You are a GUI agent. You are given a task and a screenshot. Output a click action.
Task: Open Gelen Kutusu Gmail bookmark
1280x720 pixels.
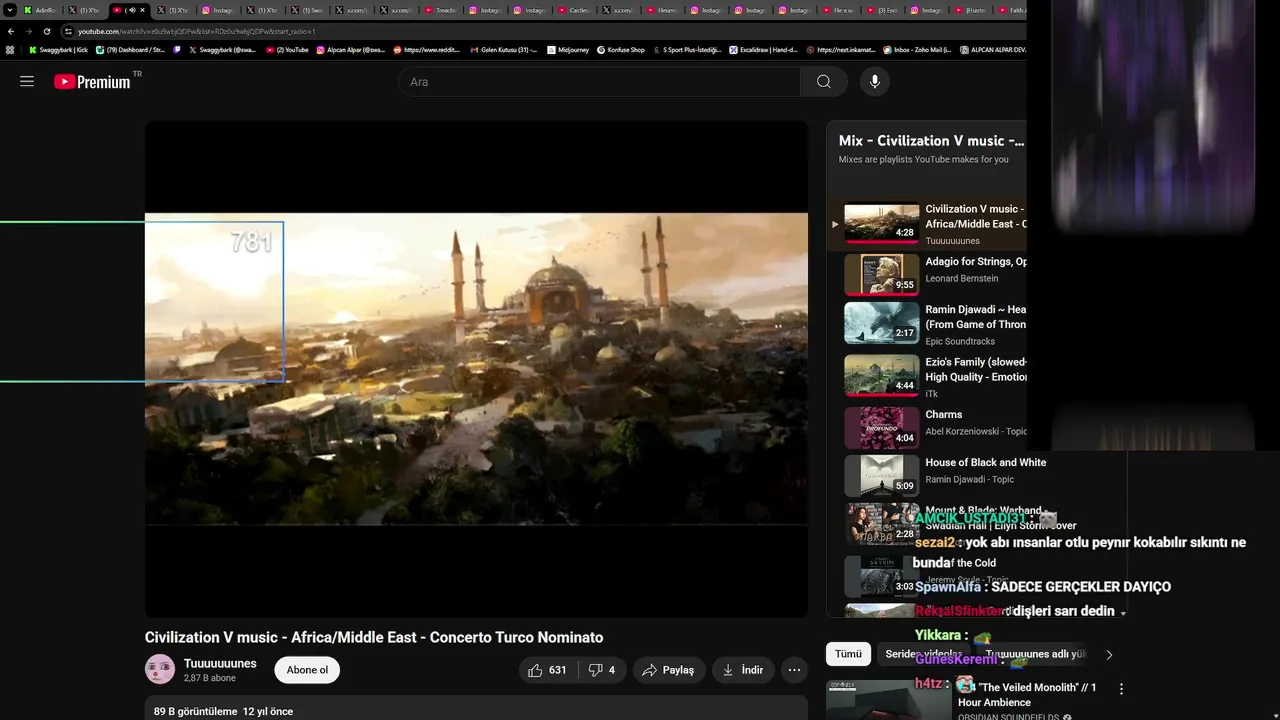point(504,49)
